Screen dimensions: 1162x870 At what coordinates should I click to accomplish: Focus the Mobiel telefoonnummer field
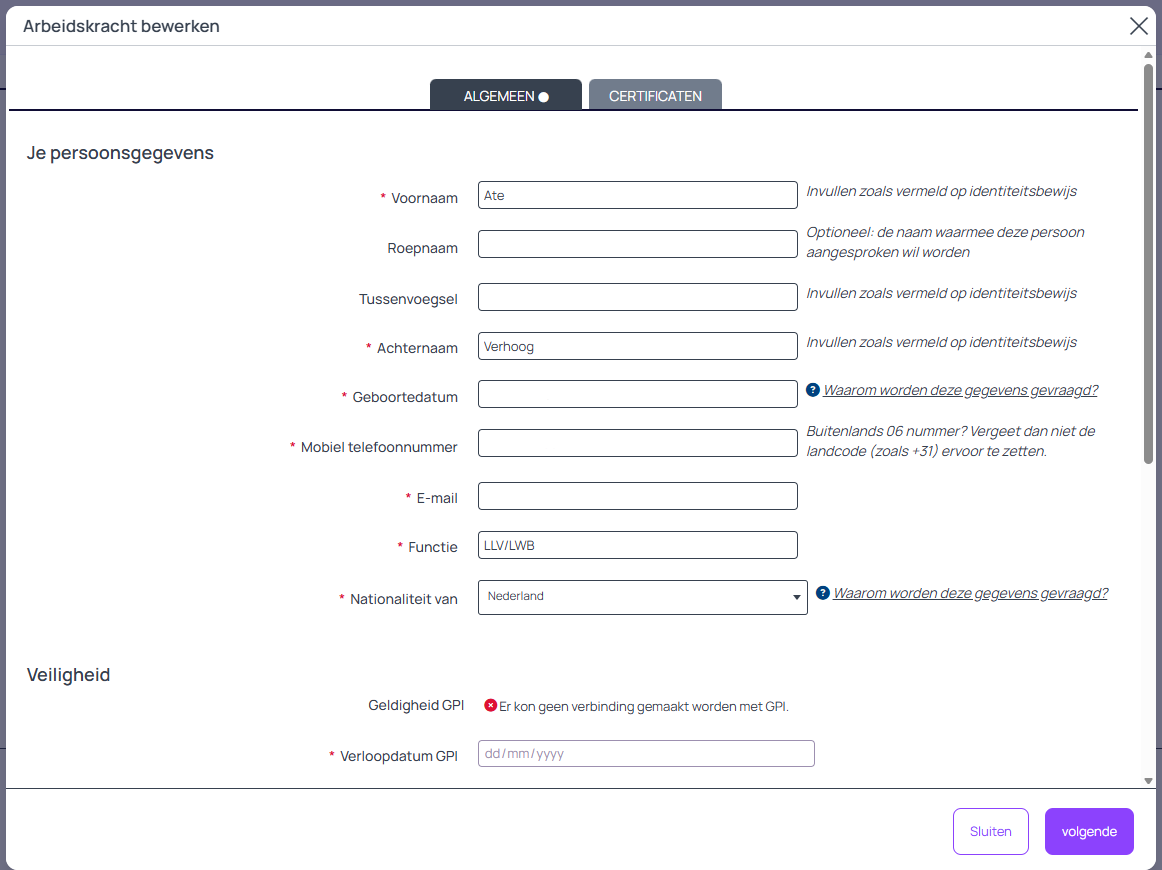pyautogui.click(x=637, y=443)
